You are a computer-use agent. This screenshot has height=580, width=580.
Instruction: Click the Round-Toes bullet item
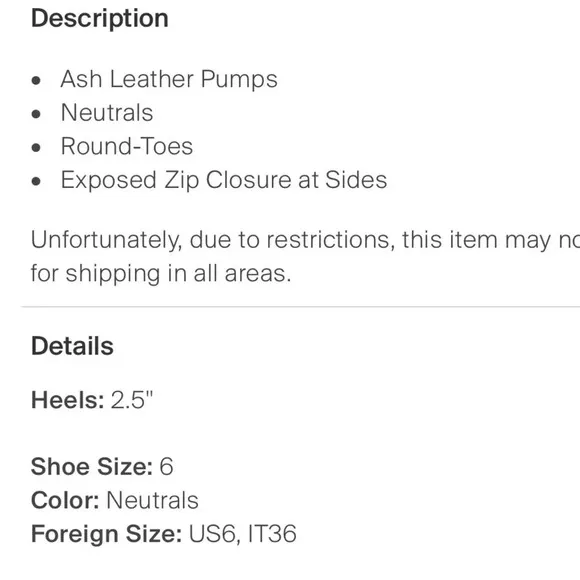tap(127, 146)
